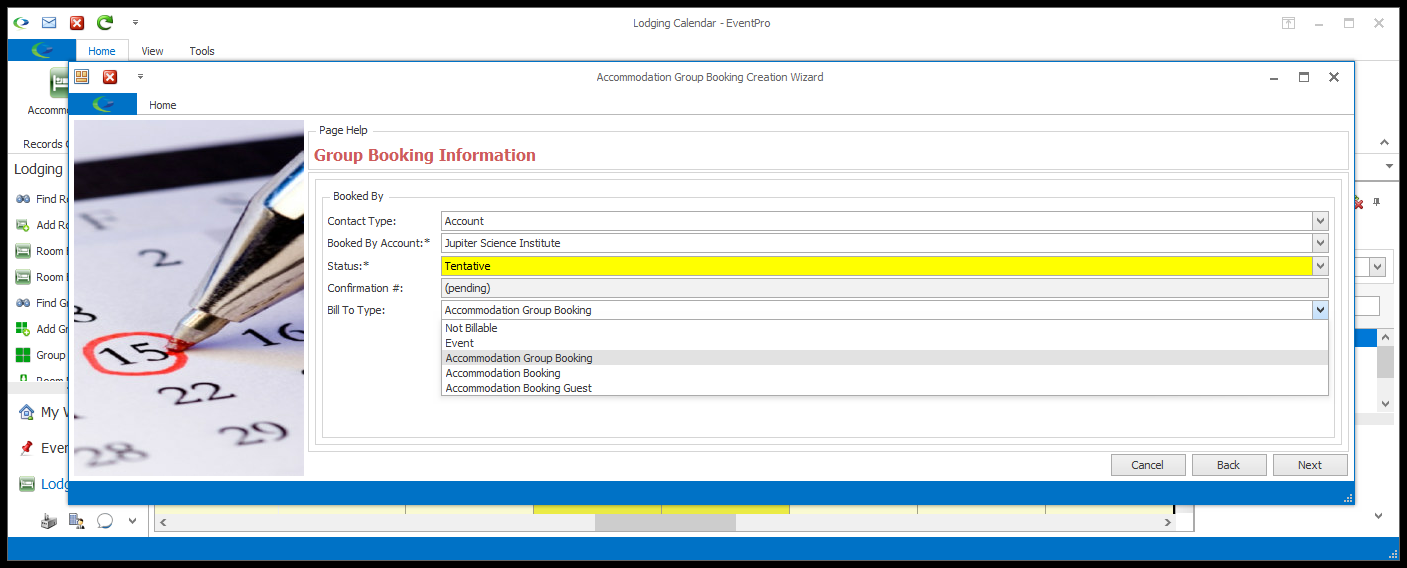
Task: Click the Lodg bed icon in navigation
Action: pyautogui.click(x=27, y=484)
